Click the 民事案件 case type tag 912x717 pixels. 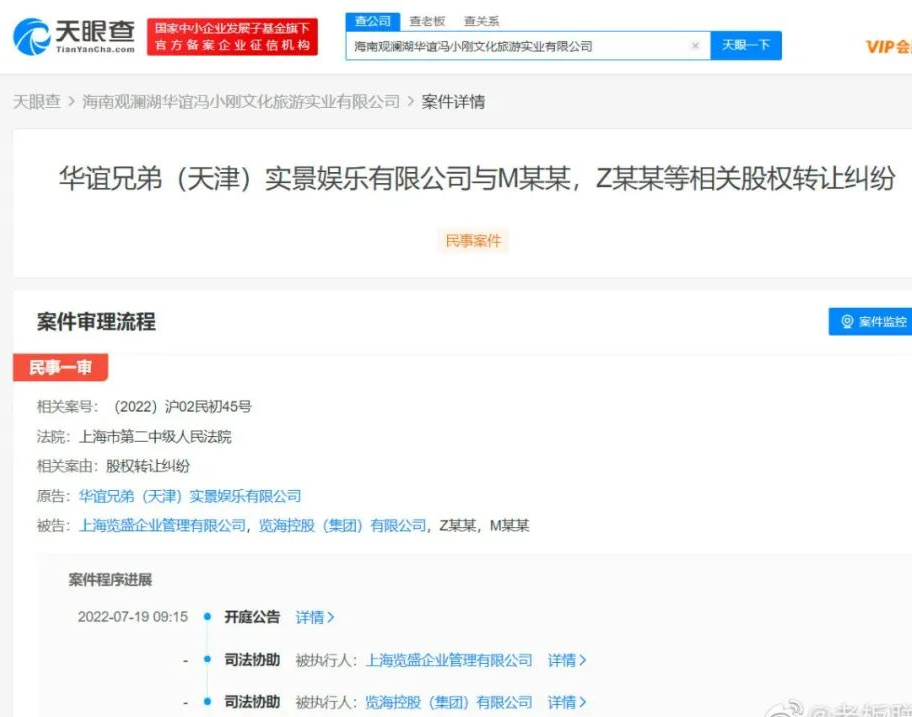click(x=473, y=241)
